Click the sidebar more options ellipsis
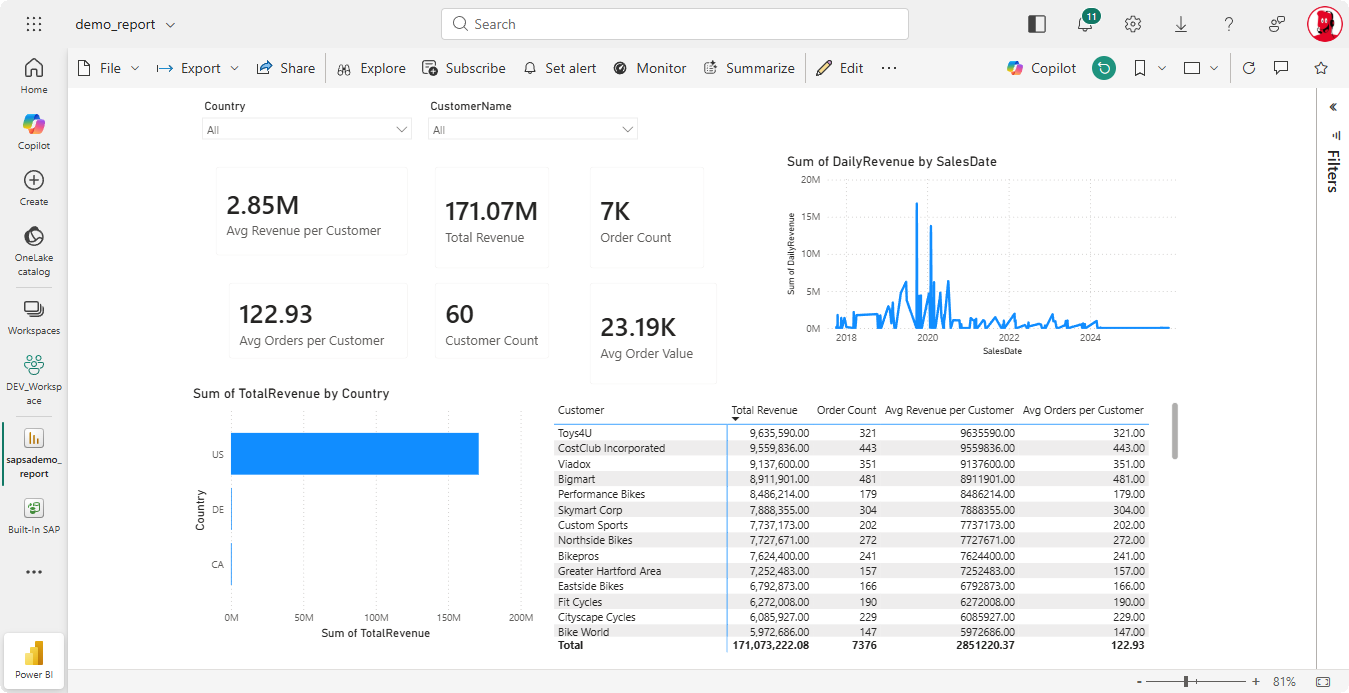This screenshot has height=693, width=1349. pos(34,572)
